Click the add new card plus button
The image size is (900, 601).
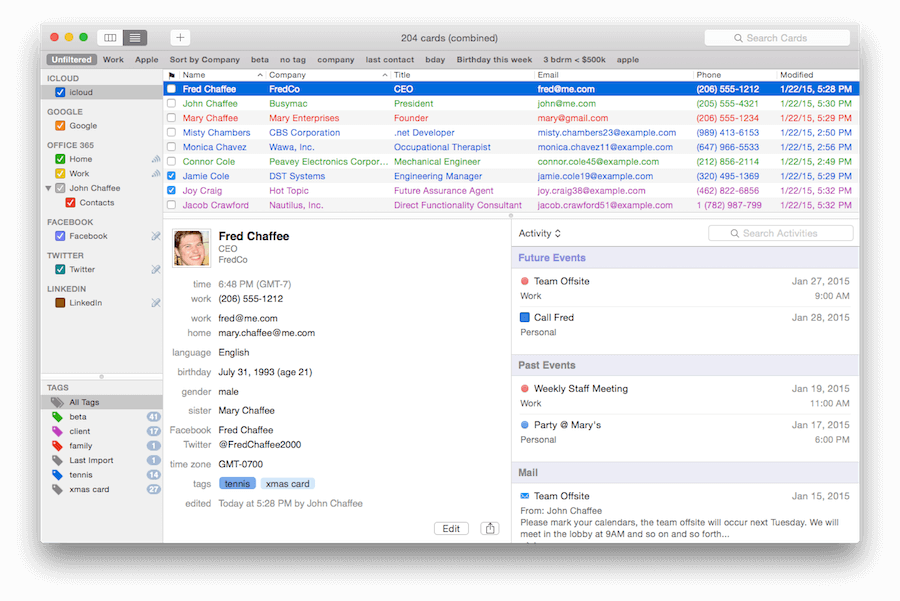click(x=180, y=38)
